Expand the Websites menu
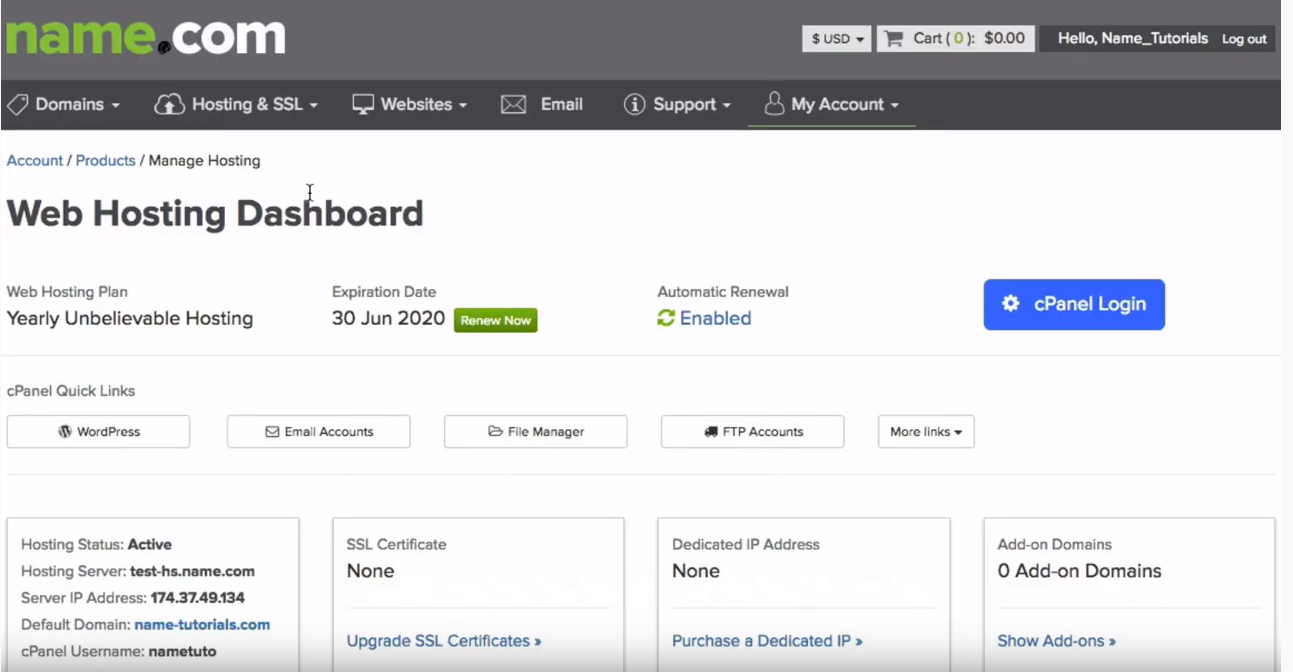The image size is (1293, 672). tap(410, 104)
